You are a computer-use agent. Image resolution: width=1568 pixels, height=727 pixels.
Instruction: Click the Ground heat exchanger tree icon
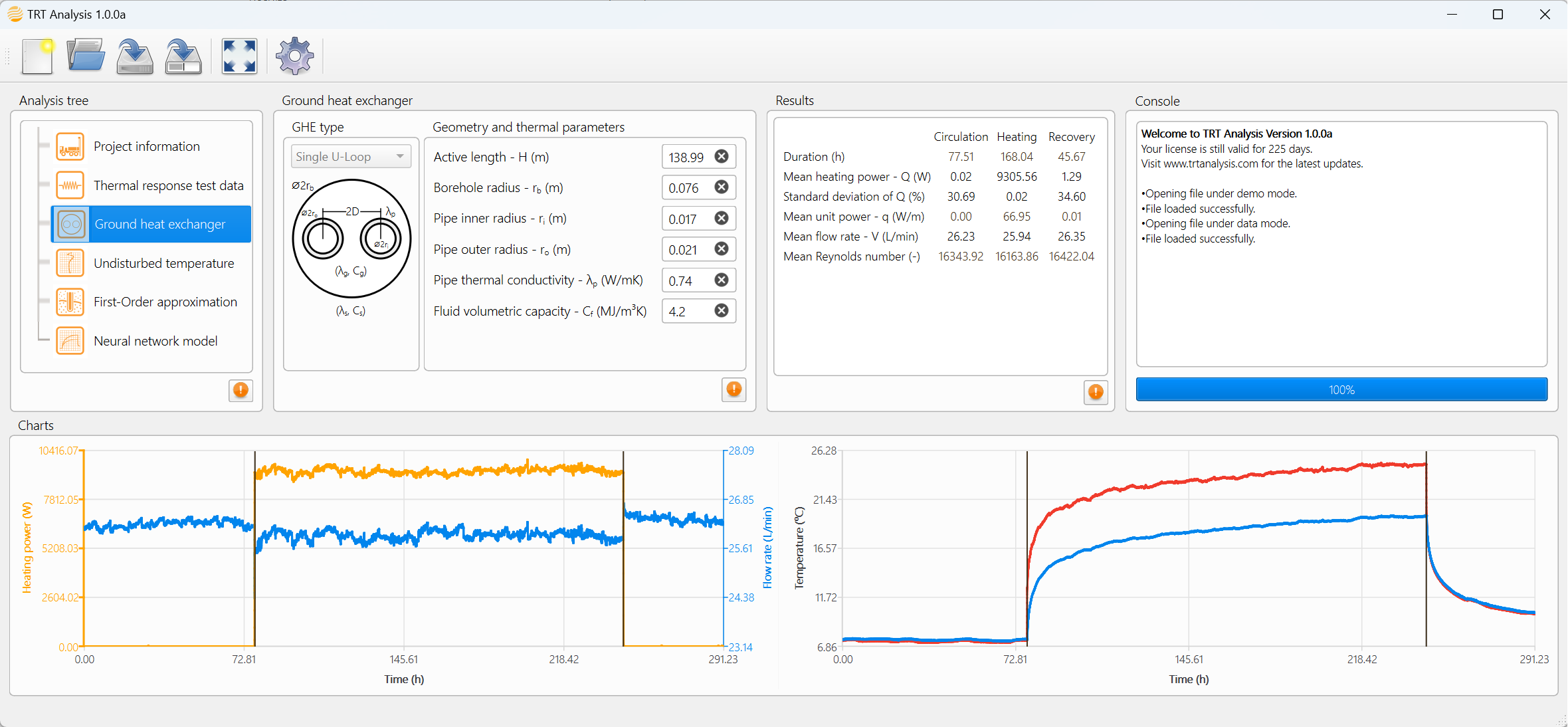71,225
